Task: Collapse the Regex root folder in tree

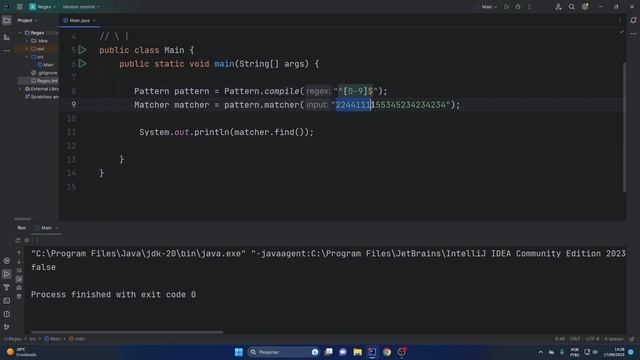Action: [20, 33]
